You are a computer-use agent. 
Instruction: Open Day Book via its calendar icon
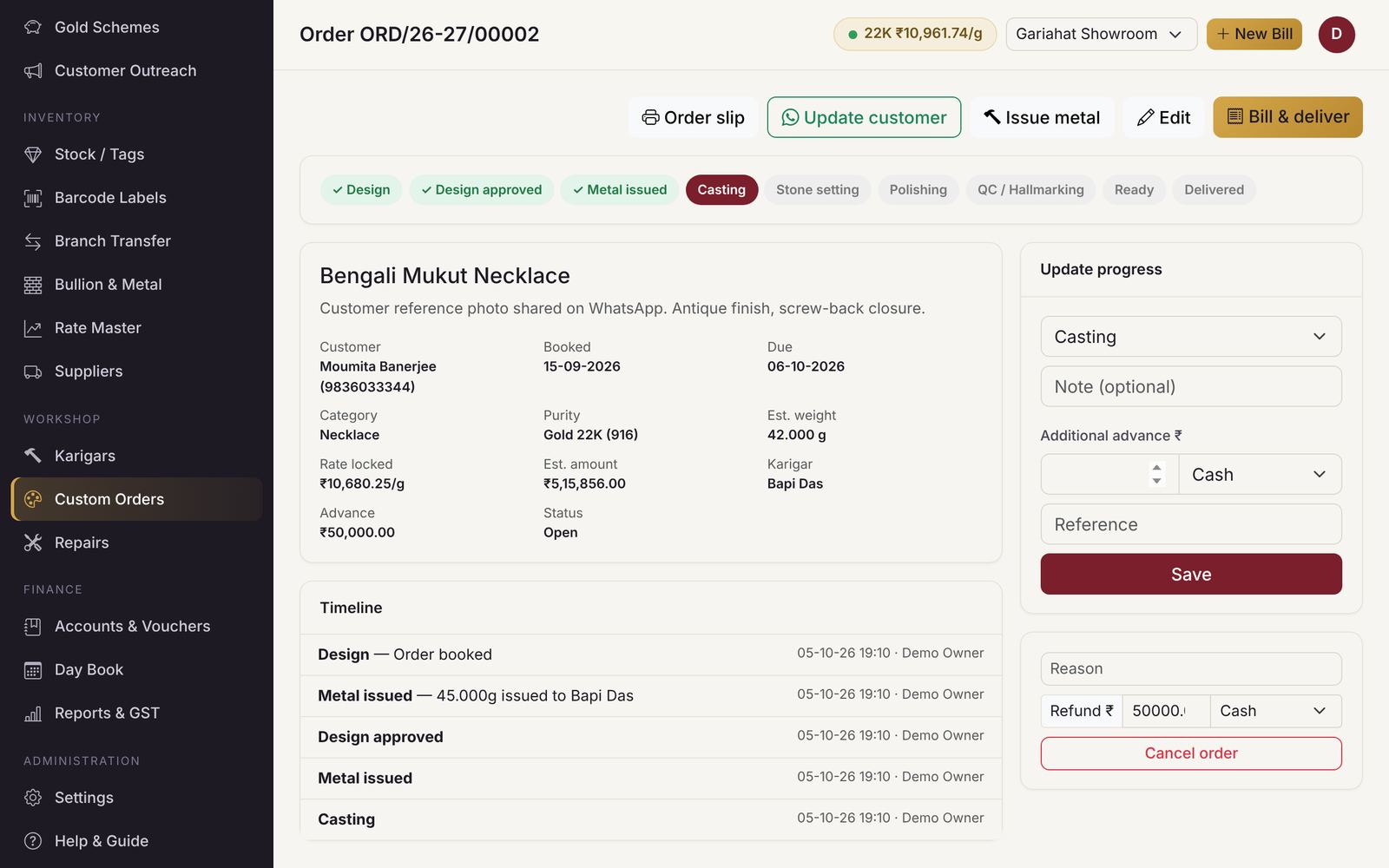click(x=33, y=670)
